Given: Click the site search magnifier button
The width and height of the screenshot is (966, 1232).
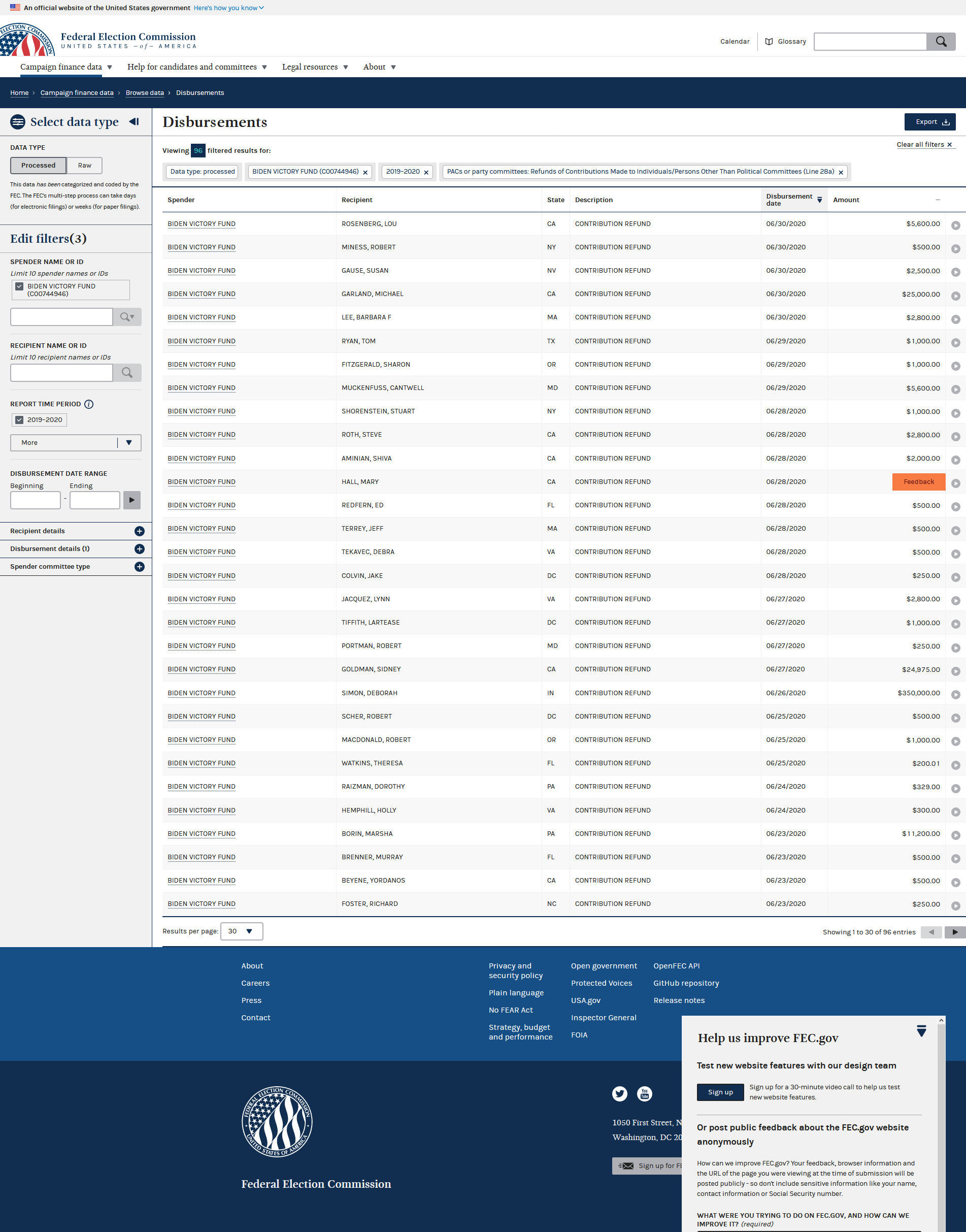Looking at the screenshot, I should coord(941,41).
